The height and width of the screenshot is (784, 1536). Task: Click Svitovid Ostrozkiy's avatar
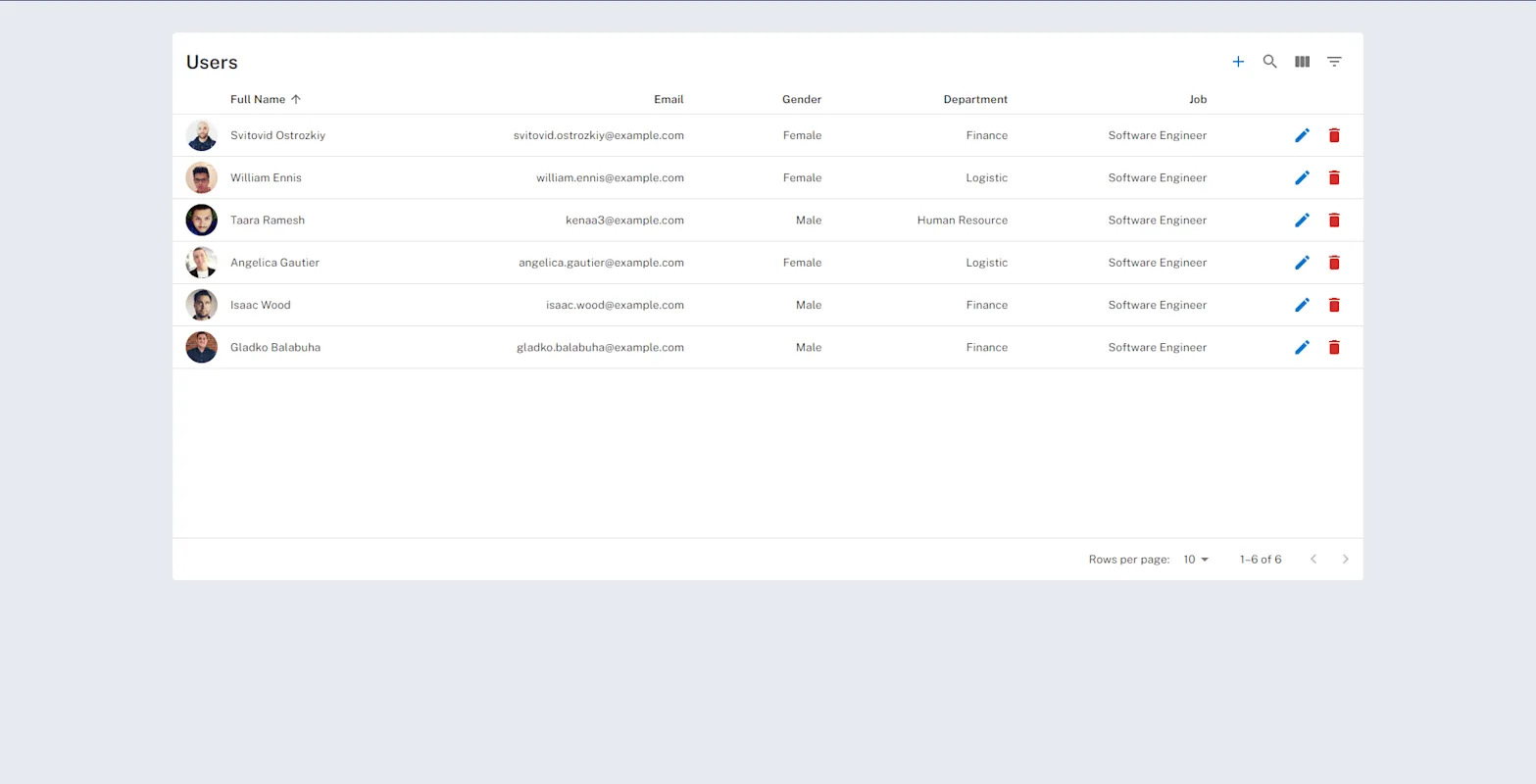click(x=202, y=135)
